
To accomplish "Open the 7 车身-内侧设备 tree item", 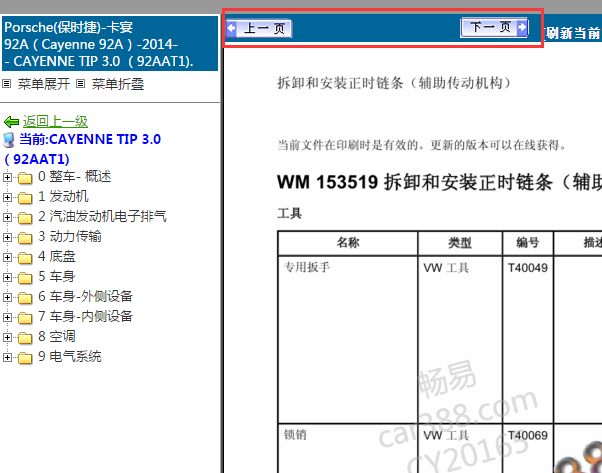I will coord(85,316).
